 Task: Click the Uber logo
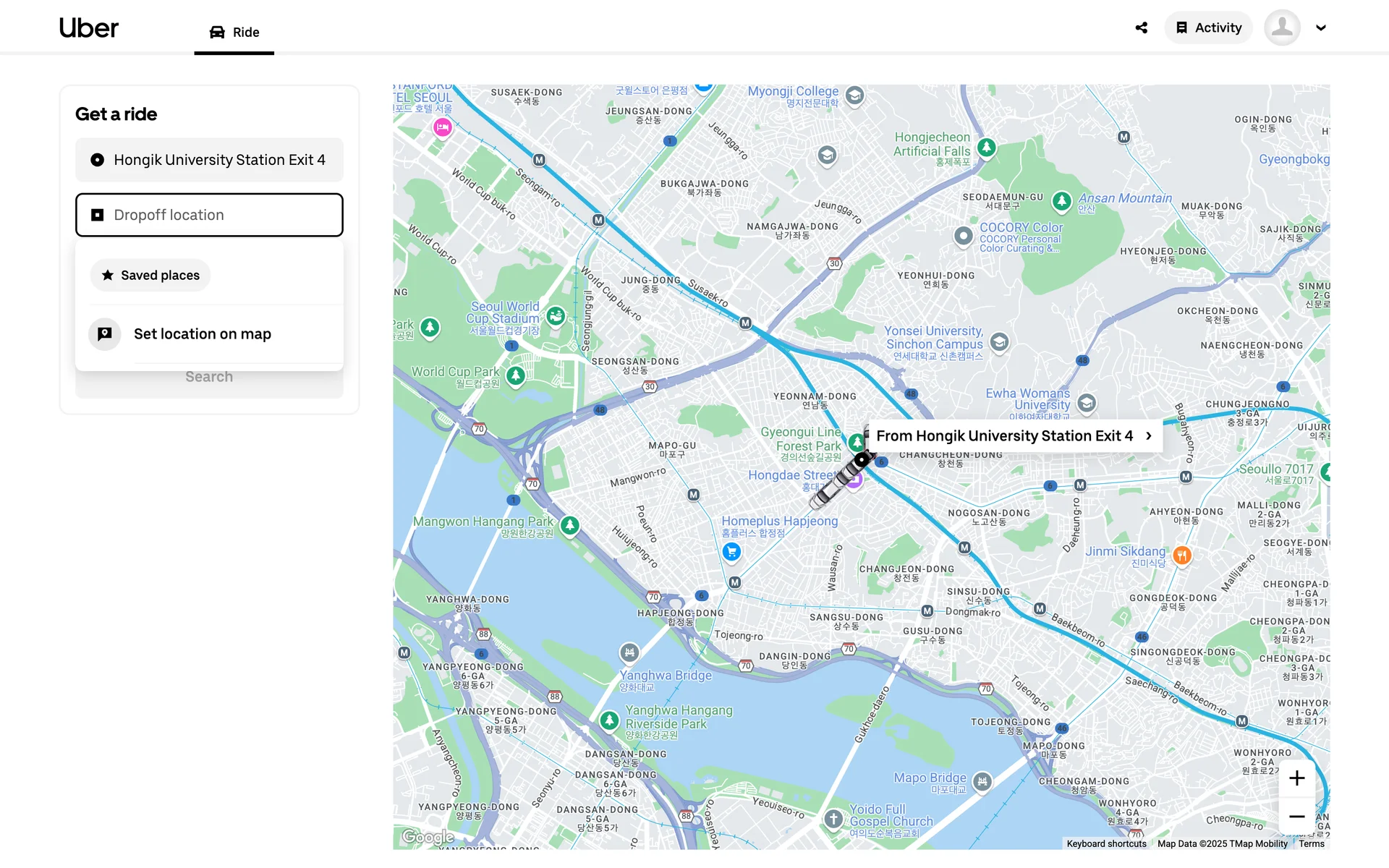(x=88, y=27)
